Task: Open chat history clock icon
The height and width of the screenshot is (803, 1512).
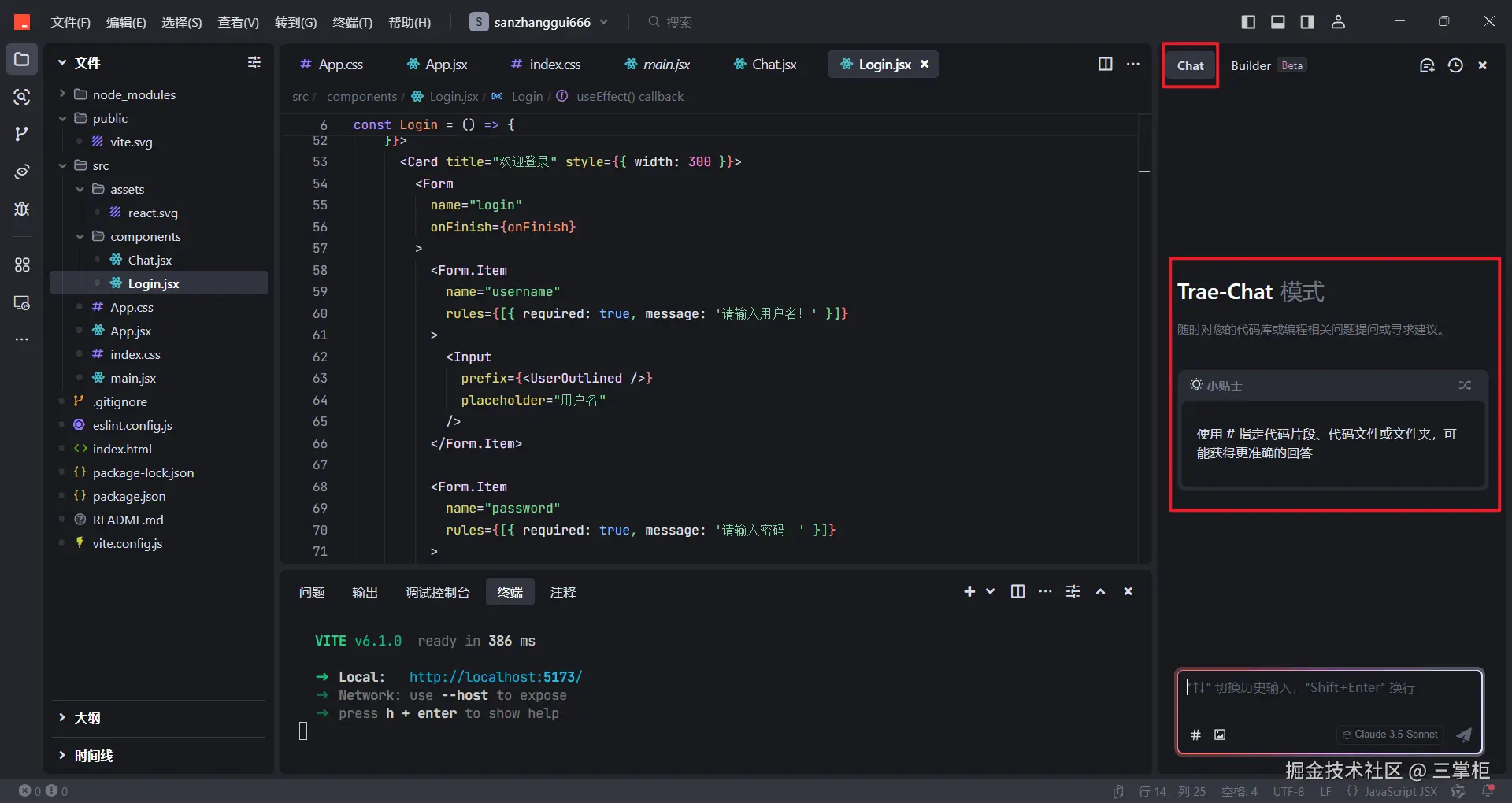Action: pyautogui.click(x=1455, y=65)
